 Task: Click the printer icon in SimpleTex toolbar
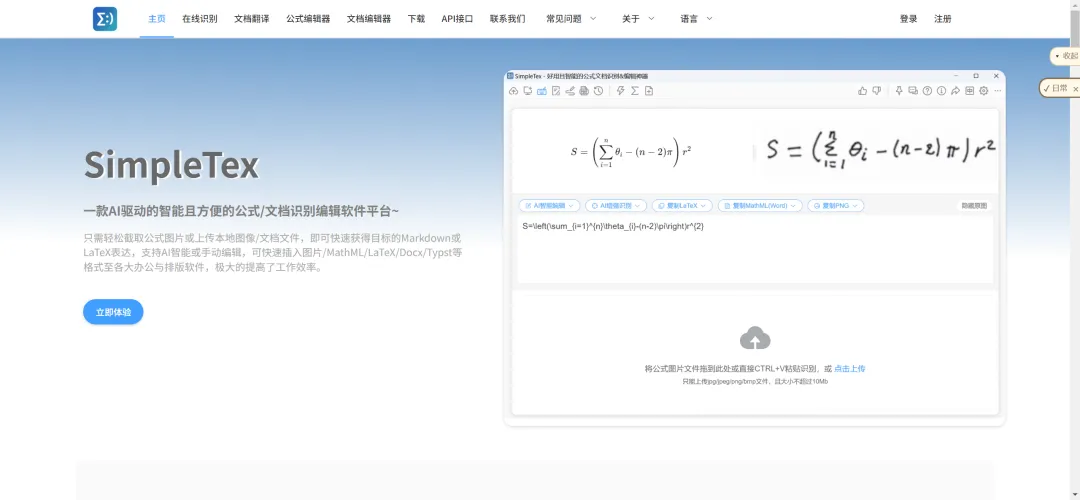pos(584,91)
